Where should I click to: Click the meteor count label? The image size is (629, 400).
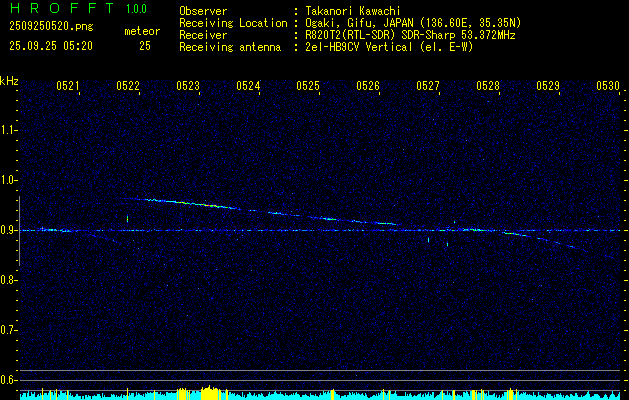tap(142, 31)
